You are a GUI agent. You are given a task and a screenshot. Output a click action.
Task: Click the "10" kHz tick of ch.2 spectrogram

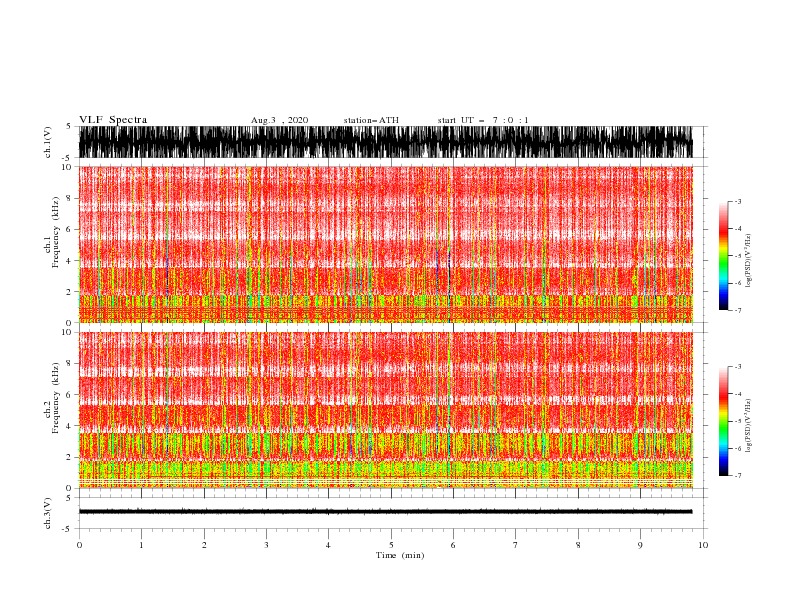[66, 332]
